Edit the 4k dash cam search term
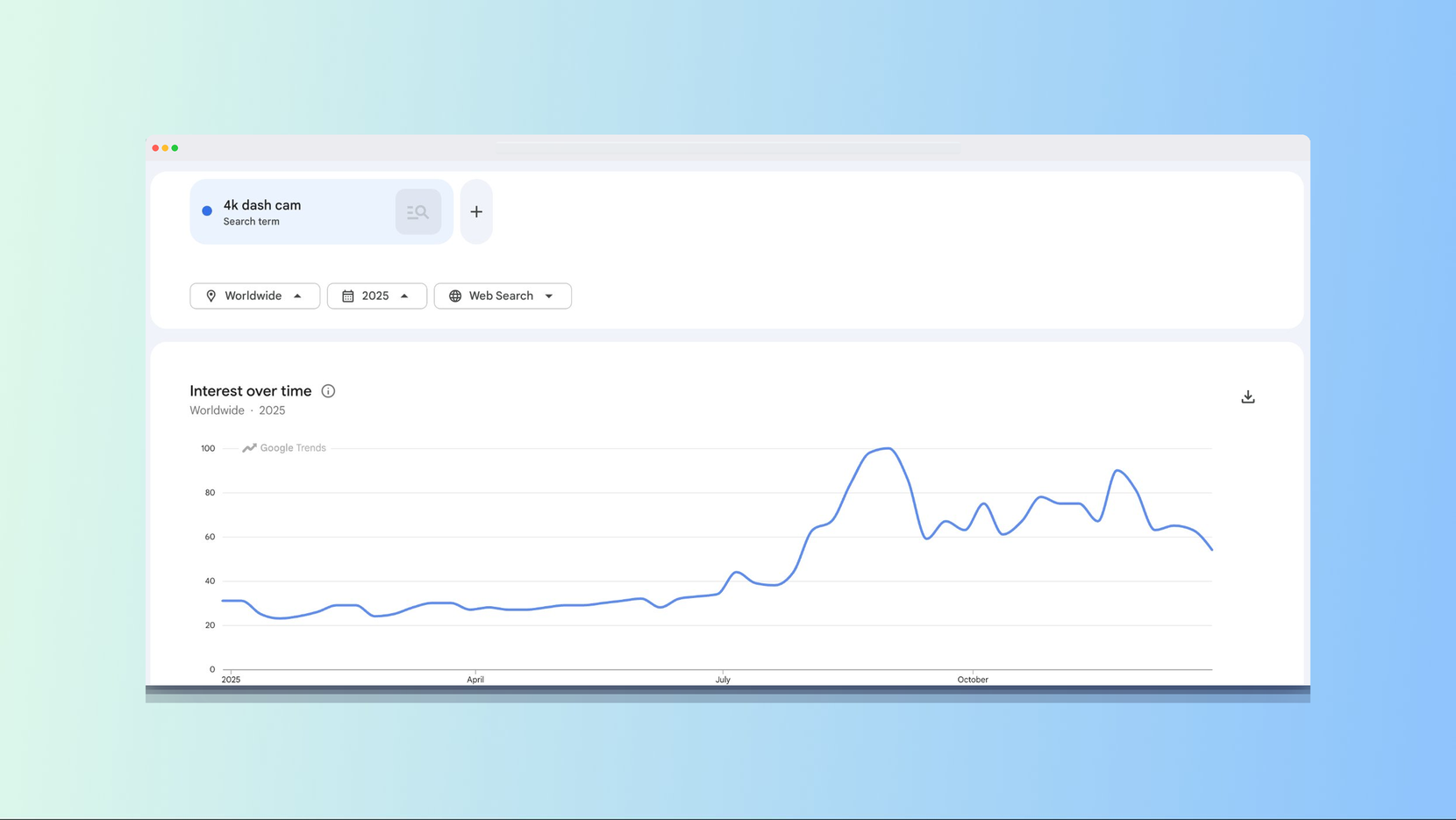This screenshot has width=1456, height=820. coord(262,205)
